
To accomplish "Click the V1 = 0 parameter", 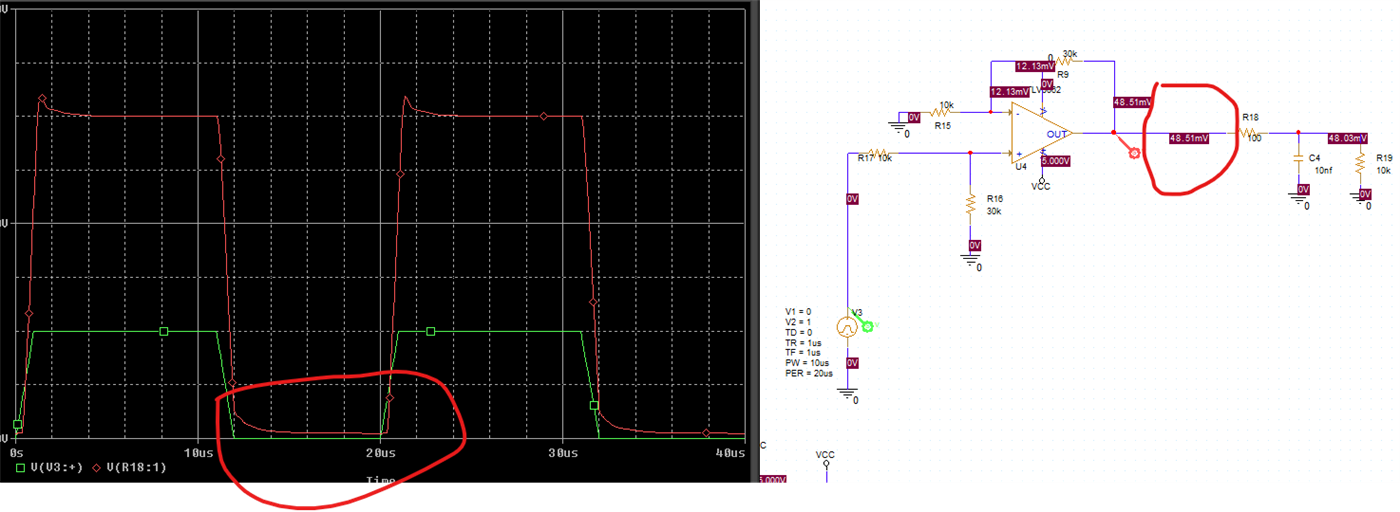I will click(799, 311).
